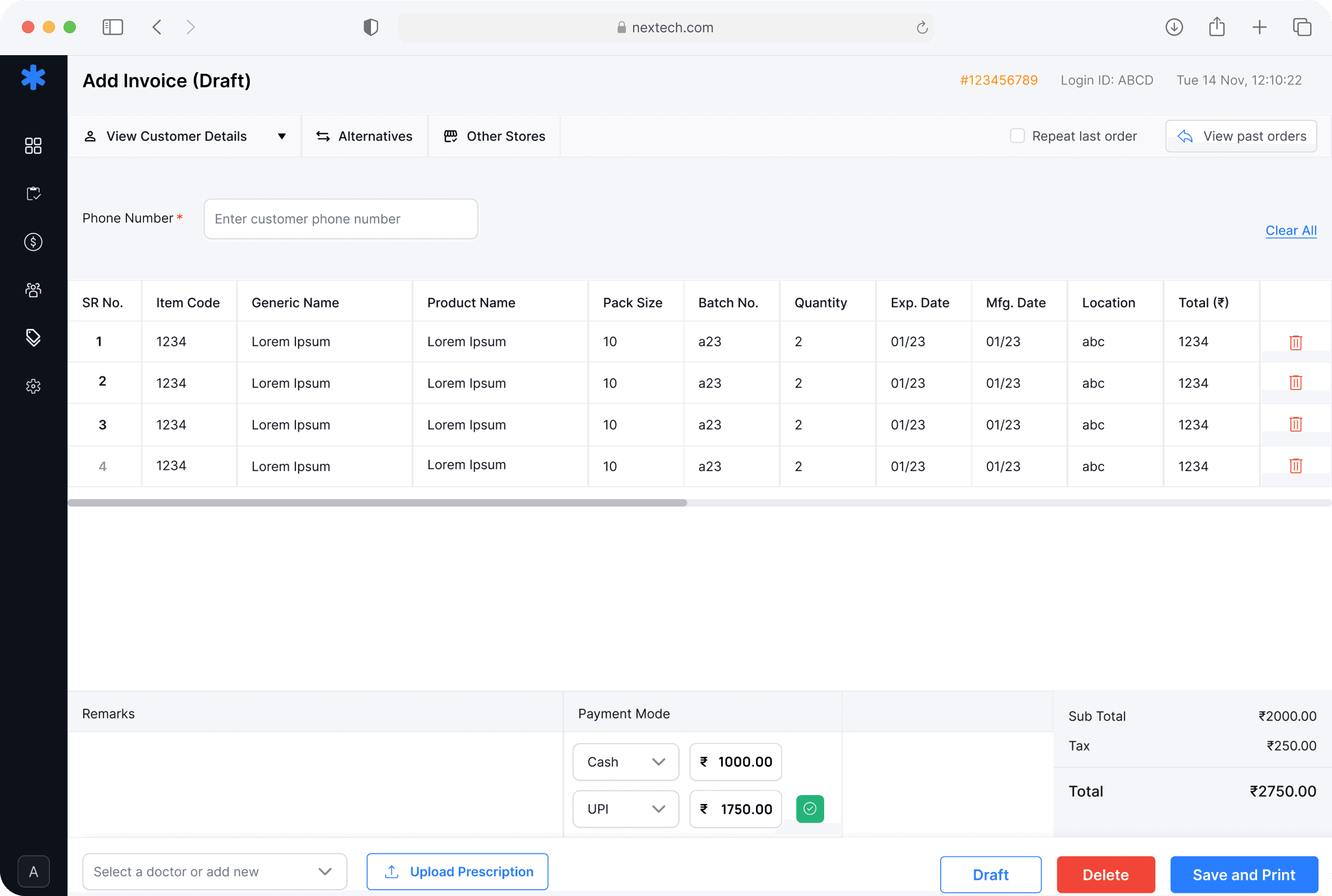Open the Cash payment mode dropdown
Image resolution: width=1332 pixels, height=896 pixels.
[626, 762]
